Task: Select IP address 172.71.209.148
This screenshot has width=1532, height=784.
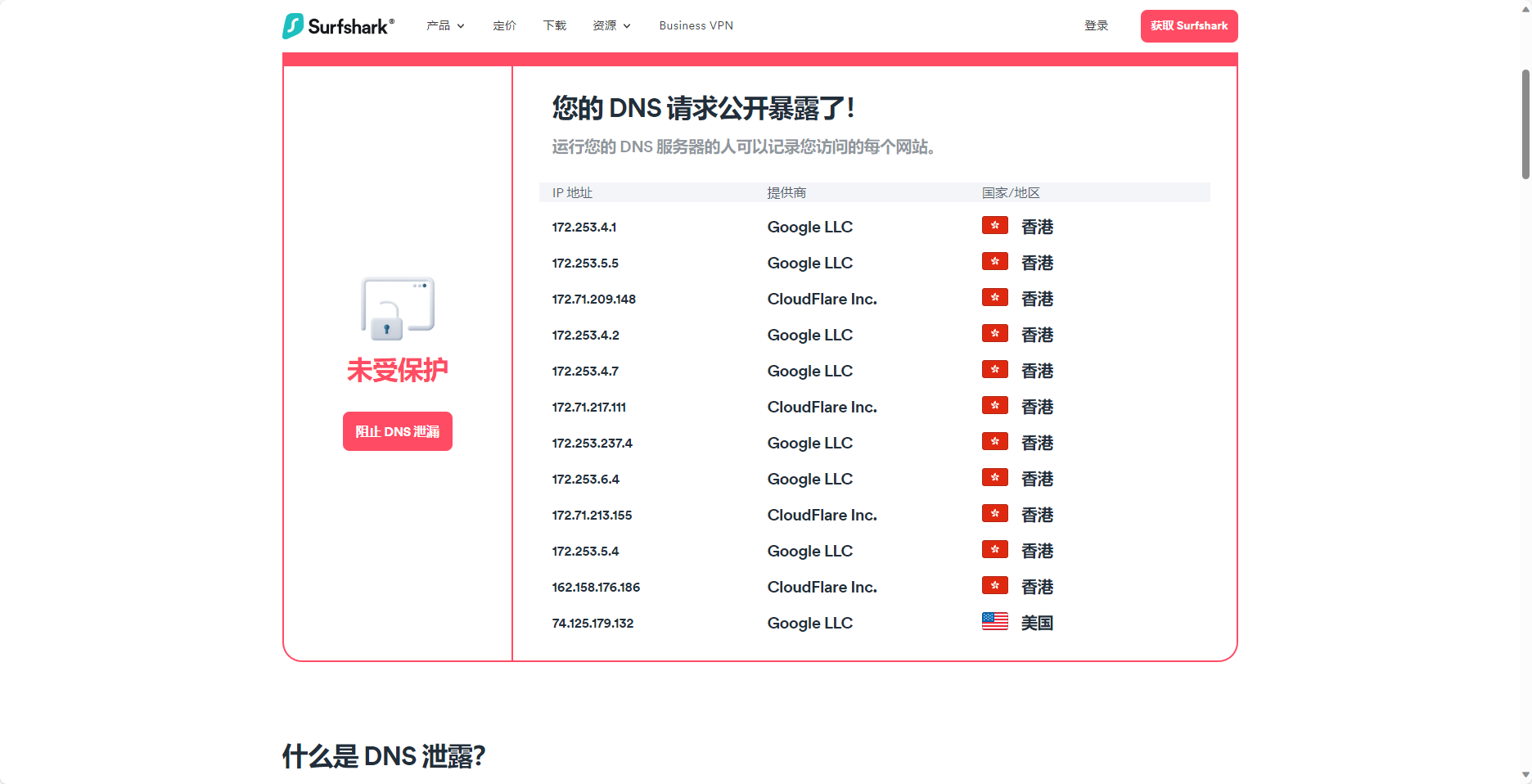Action: [x=594, y=300]
